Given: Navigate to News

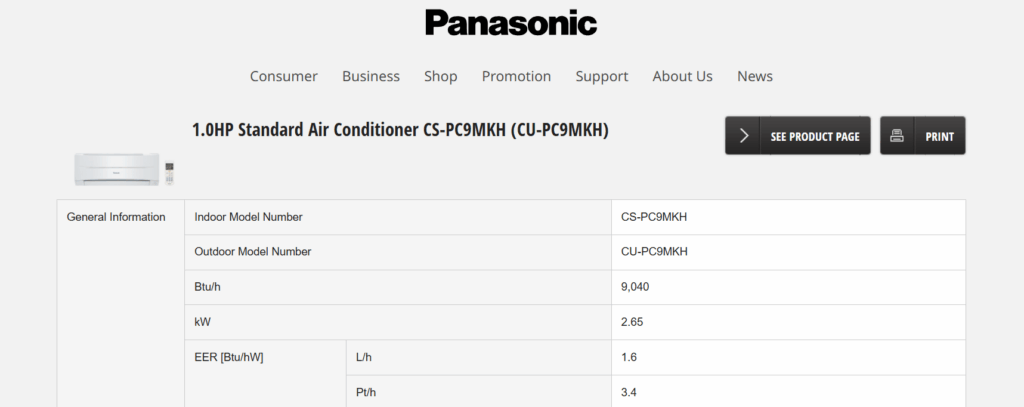Looking at the screenshot, I should (x=755, y=76).
